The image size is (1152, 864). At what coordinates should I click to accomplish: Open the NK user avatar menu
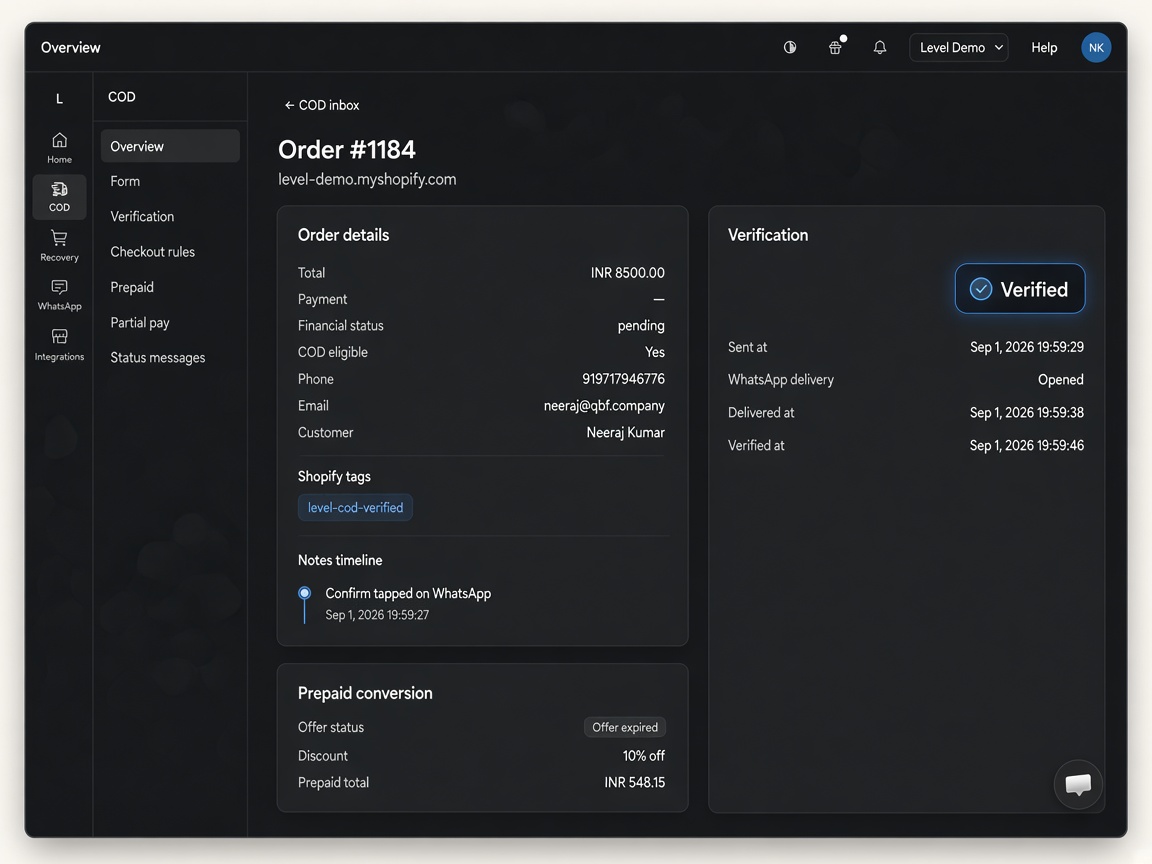pyautogui.click(x=1095, y=47)
